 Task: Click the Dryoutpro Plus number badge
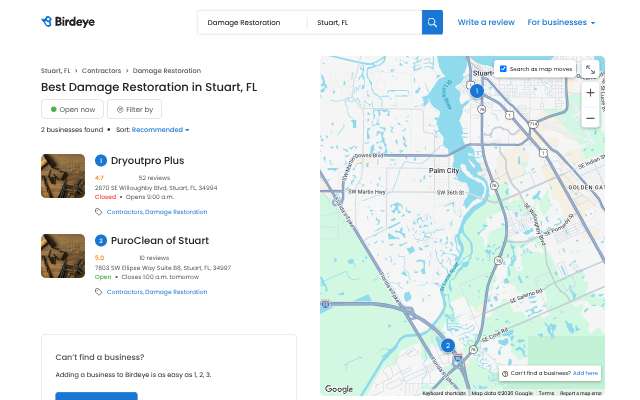click(101, 161)
